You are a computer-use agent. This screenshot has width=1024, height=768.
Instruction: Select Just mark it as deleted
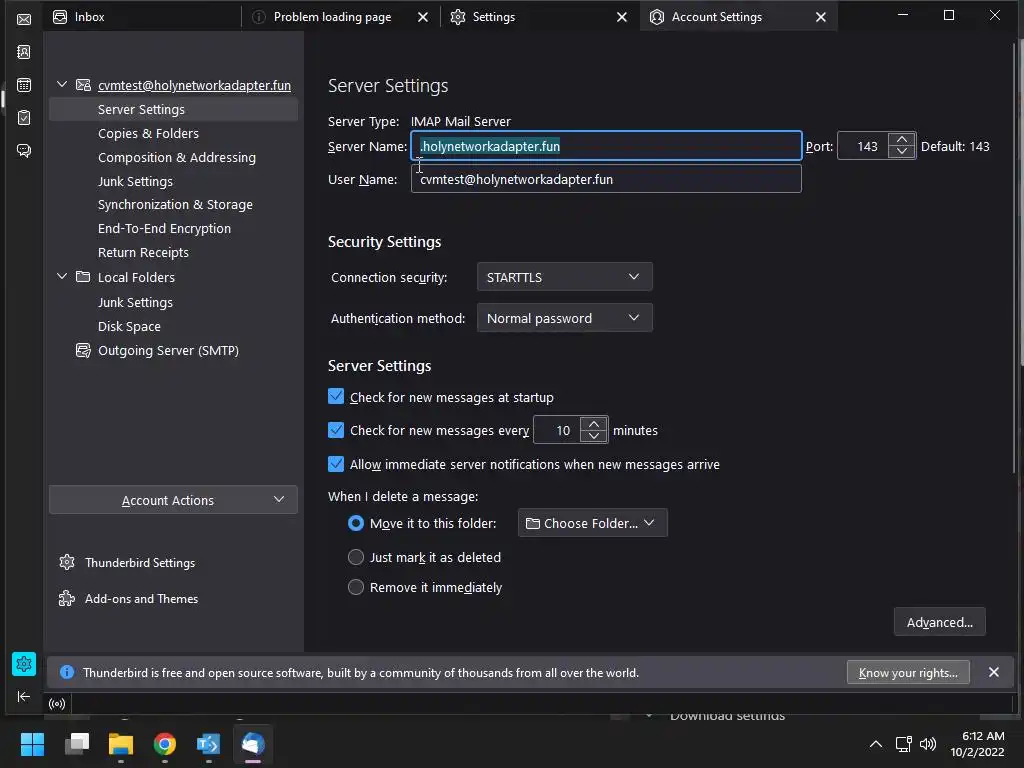pos(356,557)
